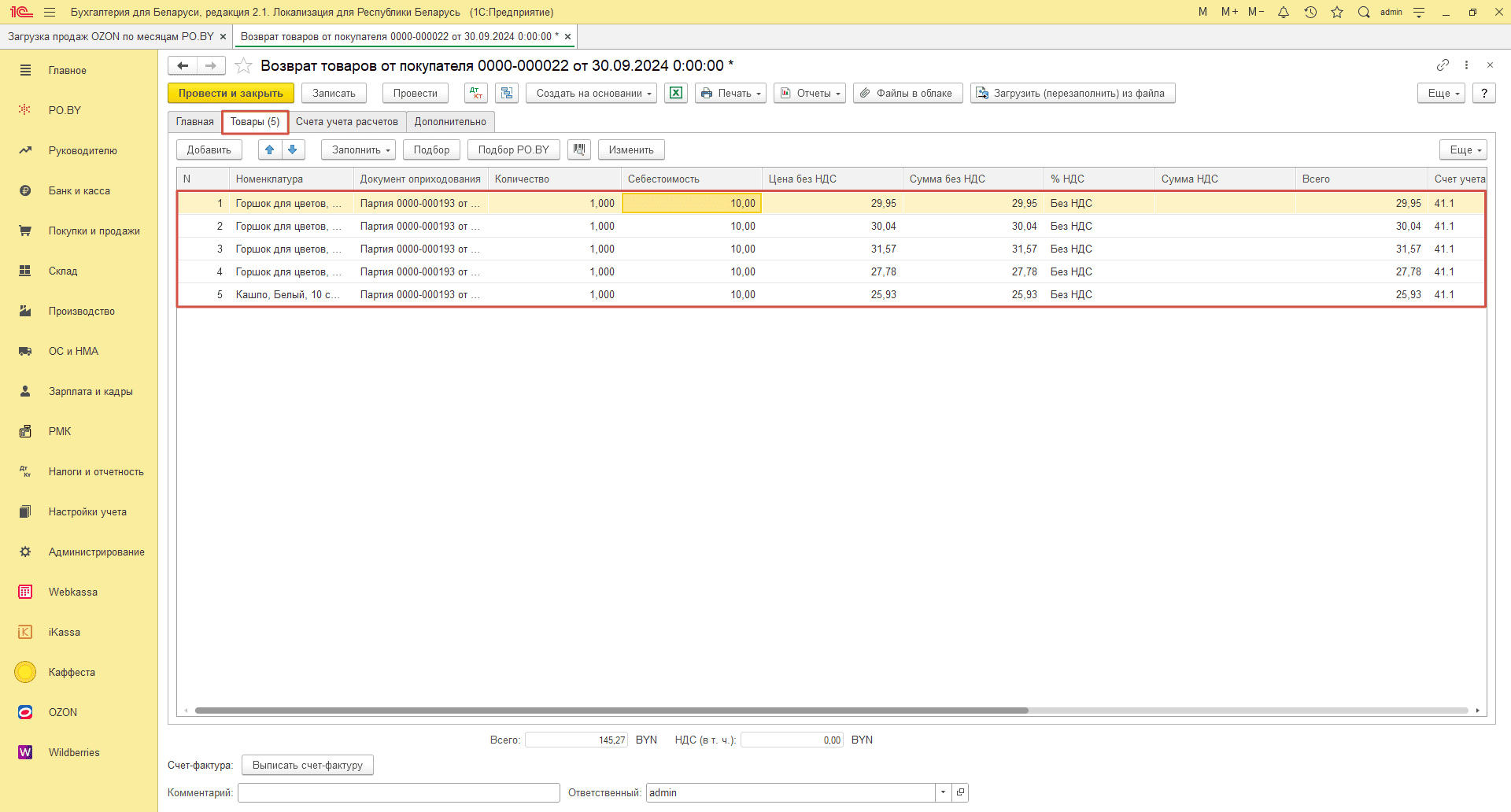Image resolution: width=1511 pixels, height=812 pixels.
Task: Open history clock icon
Action: [1310, 12]
